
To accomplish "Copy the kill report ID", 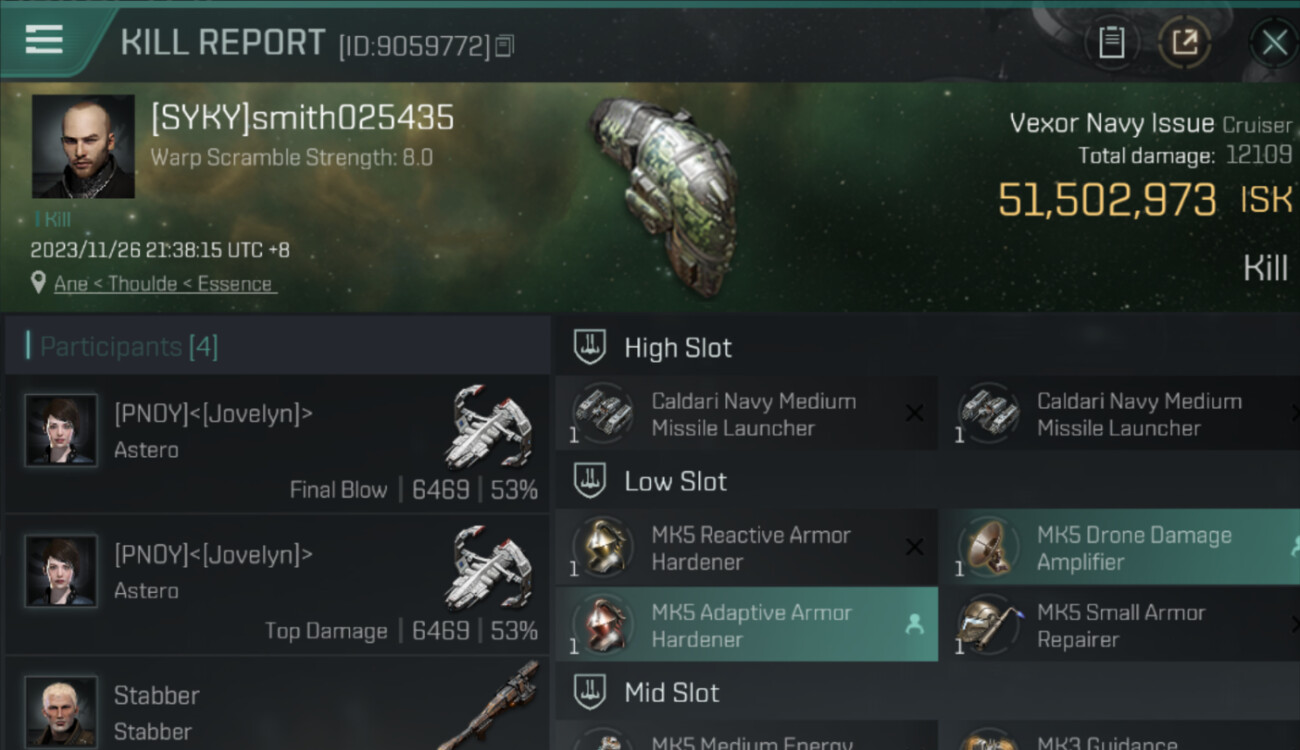I will coord(505,45).
